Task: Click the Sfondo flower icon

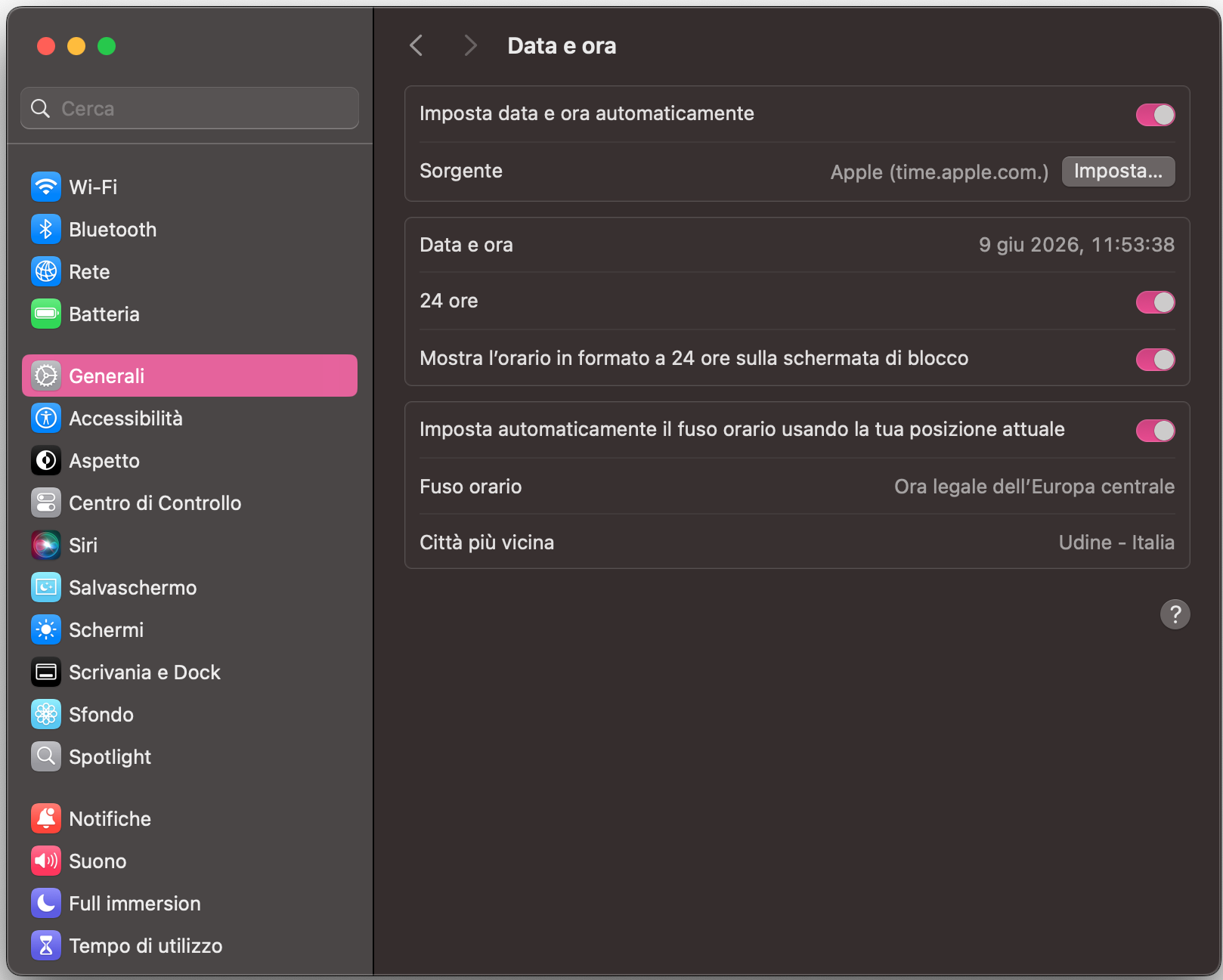Action: [x=46, y=714]
